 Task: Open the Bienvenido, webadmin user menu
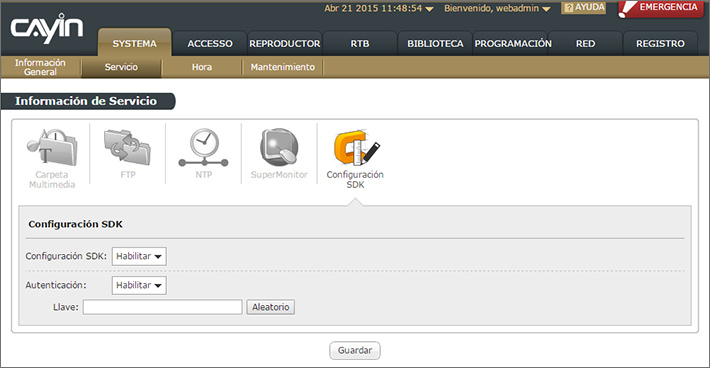click(x=497, y=8)
